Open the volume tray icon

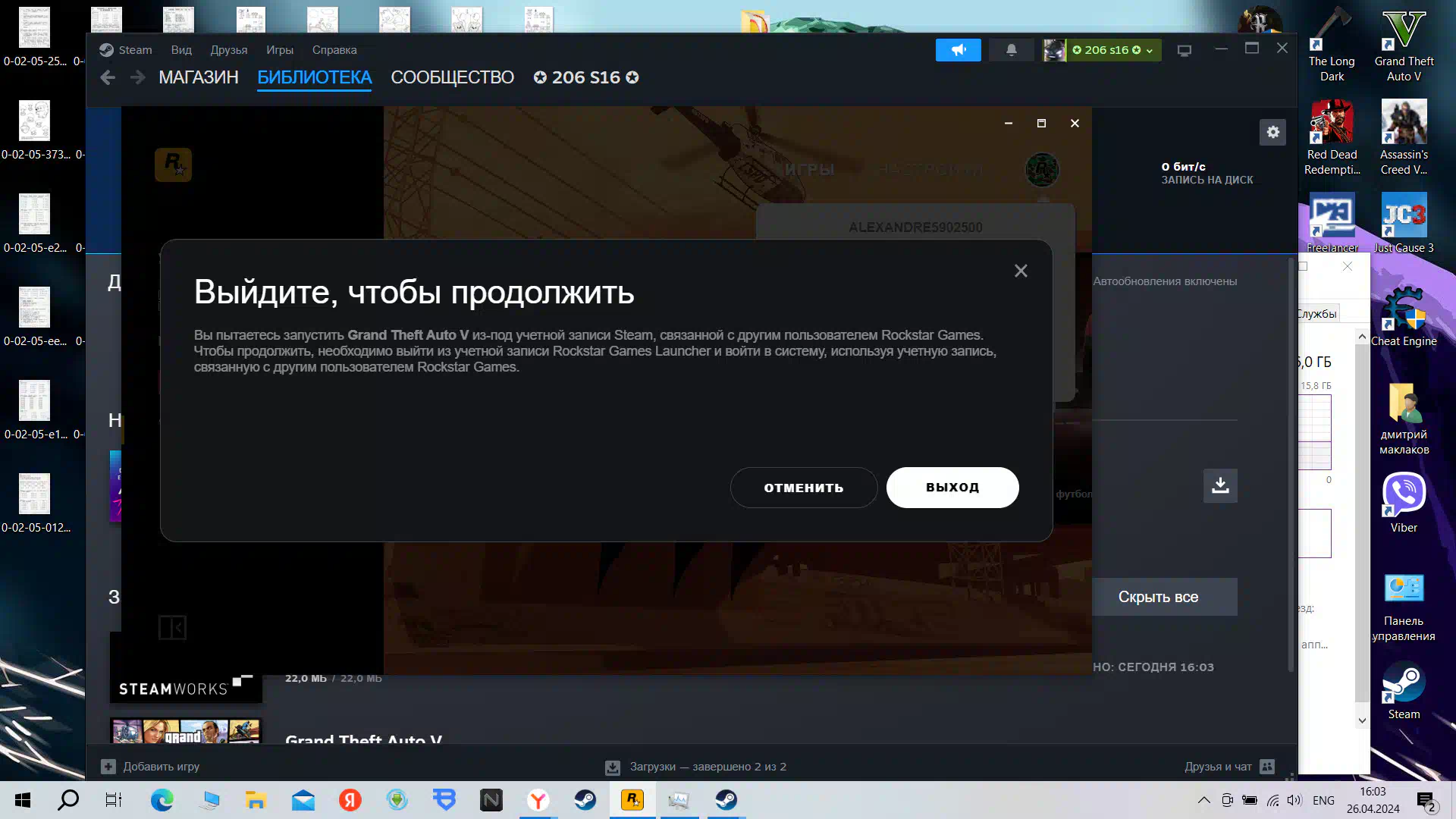1294,800
